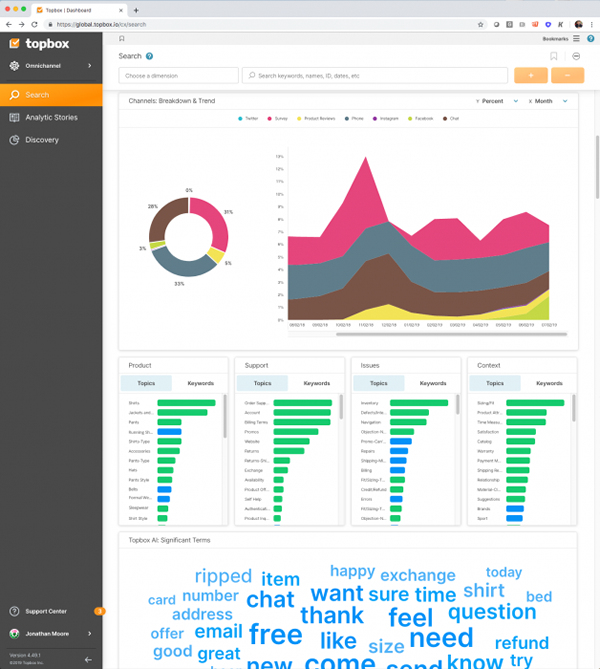Switch to Keywords tab in Issues panel
The image size is (600, 669).
432,383
